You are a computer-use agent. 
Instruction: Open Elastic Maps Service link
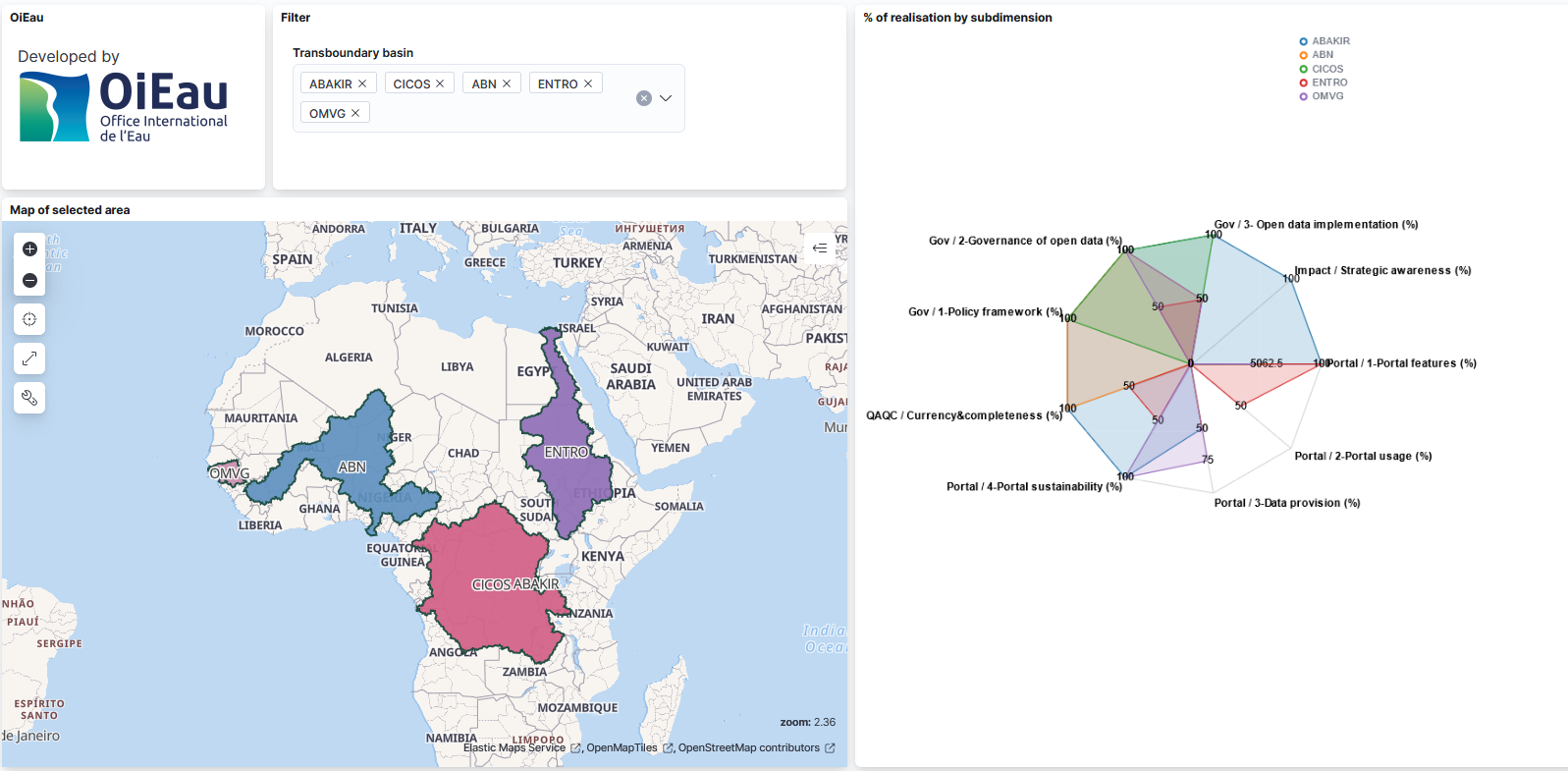[x=522, y=748]
